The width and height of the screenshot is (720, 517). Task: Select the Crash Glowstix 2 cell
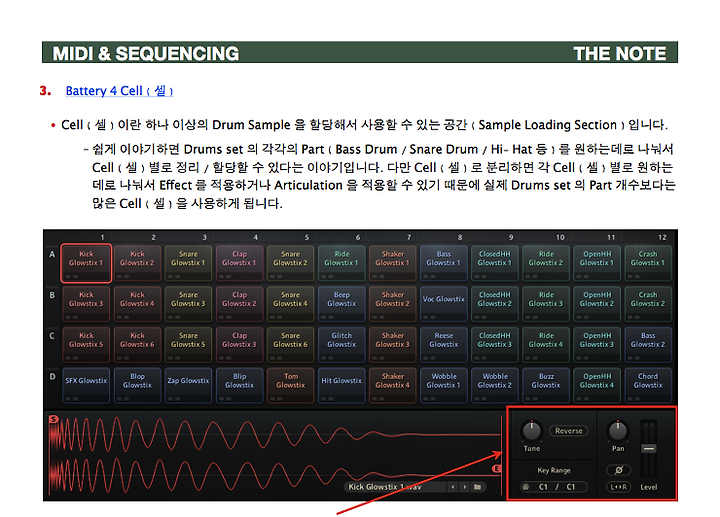click(x=648, y=304)
